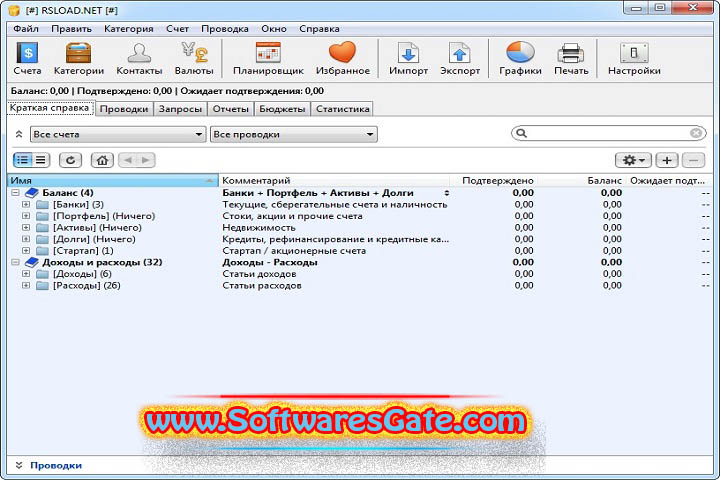
Task: Open the Все проводки dropdown
Action: pyautogui.click(x=294, y=134)
